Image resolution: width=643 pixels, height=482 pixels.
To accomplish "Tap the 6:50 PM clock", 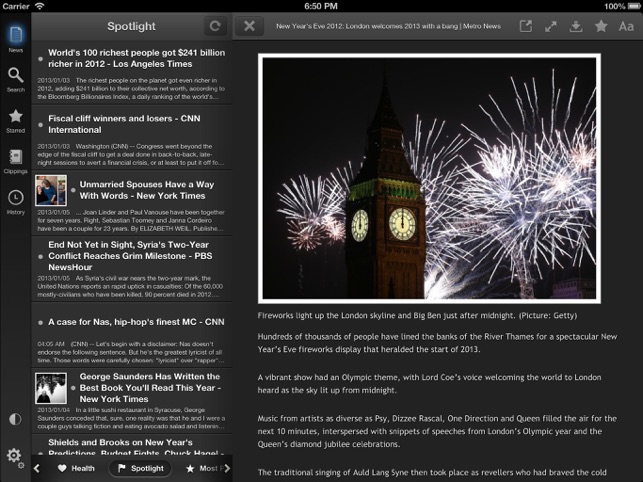I will (321, 6).
